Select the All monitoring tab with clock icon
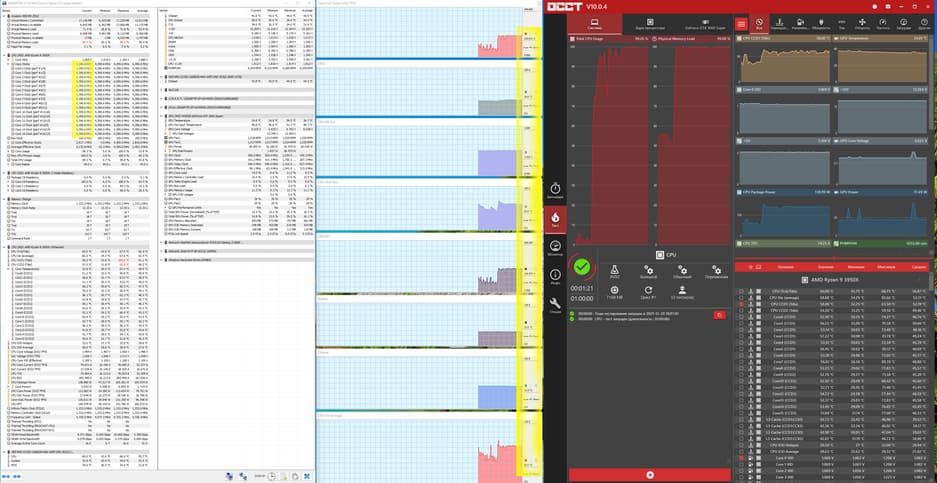The height and width of the screenshot is (483, 937). (x=759, y=24)
